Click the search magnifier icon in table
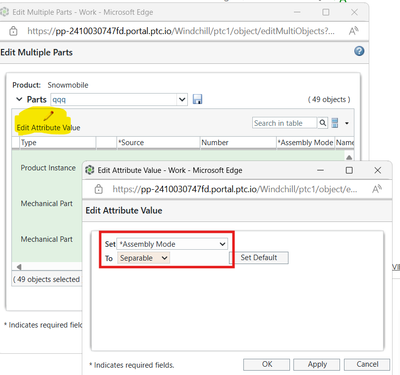This screenshot has width=400, height=375. pyautogui.click(x=322, y=123)
